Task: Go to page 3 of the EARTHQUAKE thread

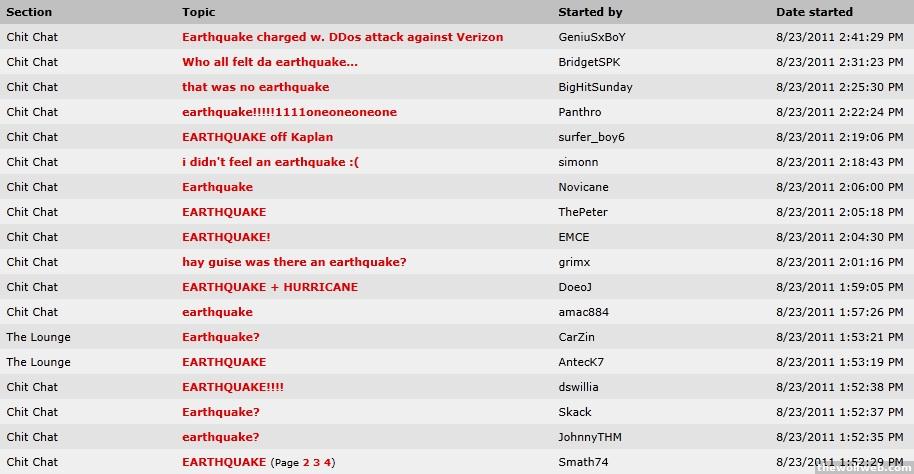Action: pos(316,463)
